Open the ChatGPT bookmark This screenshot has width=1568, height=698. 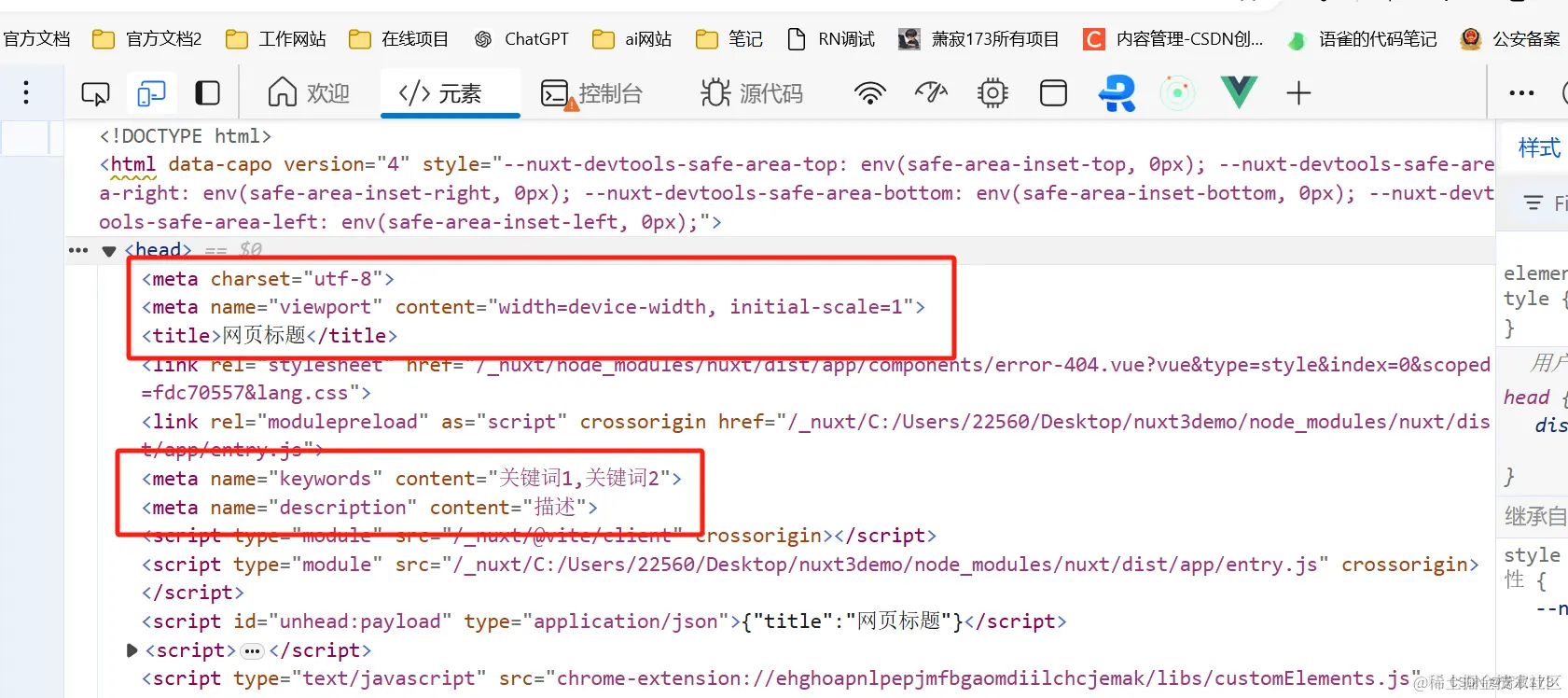[x=521, y=39]
